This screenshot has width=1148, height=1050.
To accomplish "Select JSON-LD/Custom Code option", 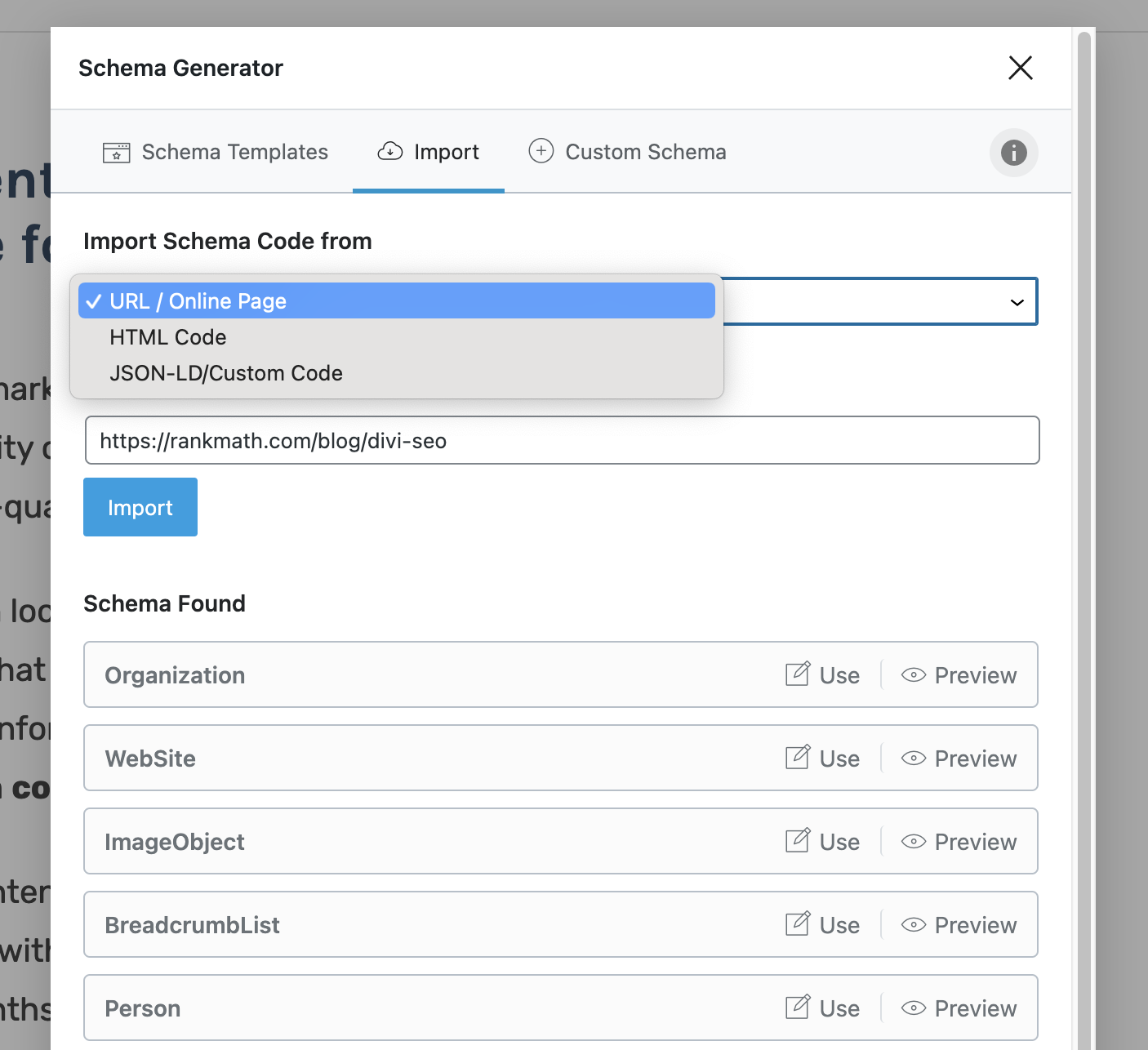I will pos(397,373).
